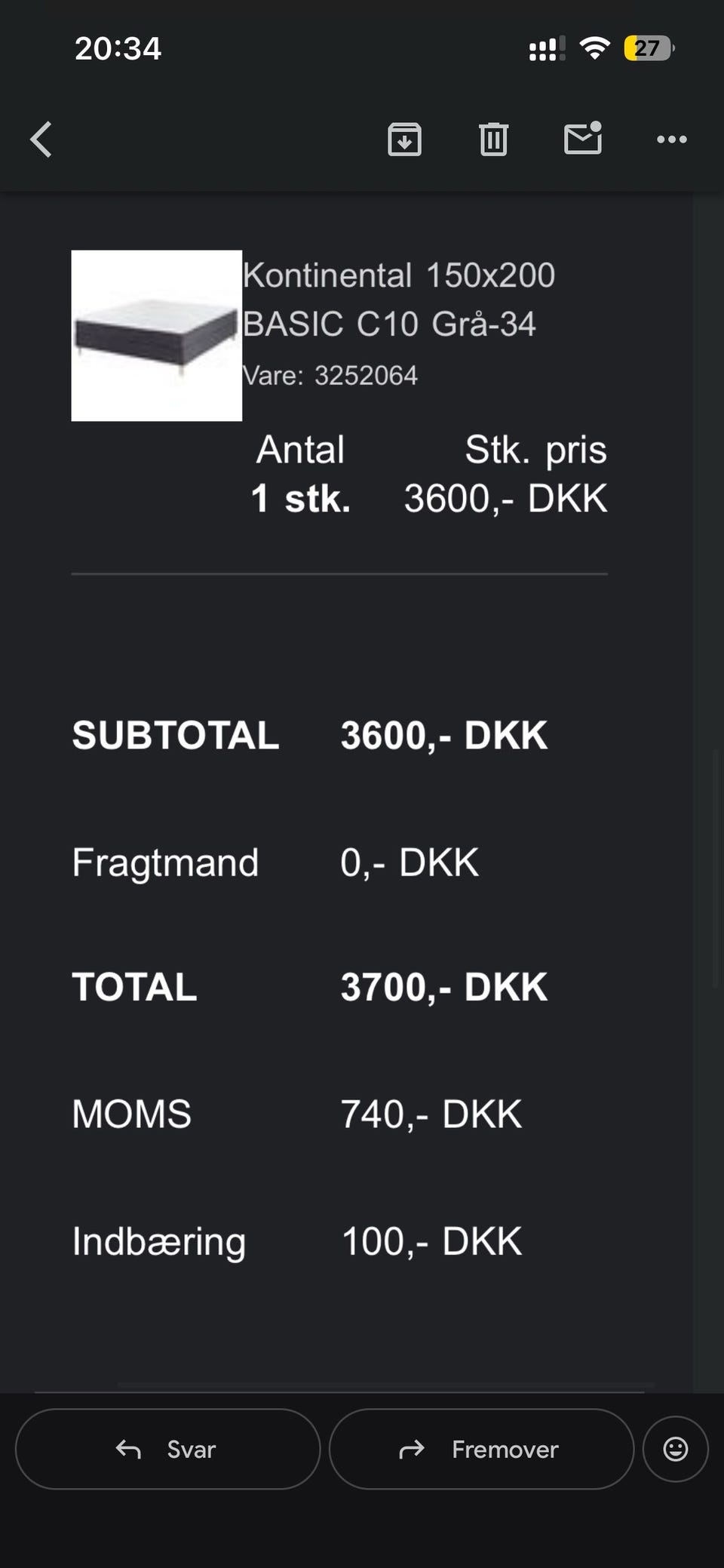Tap the back arrow to leave email
Screen dimensions: 724x1568
tap(41, 140)
